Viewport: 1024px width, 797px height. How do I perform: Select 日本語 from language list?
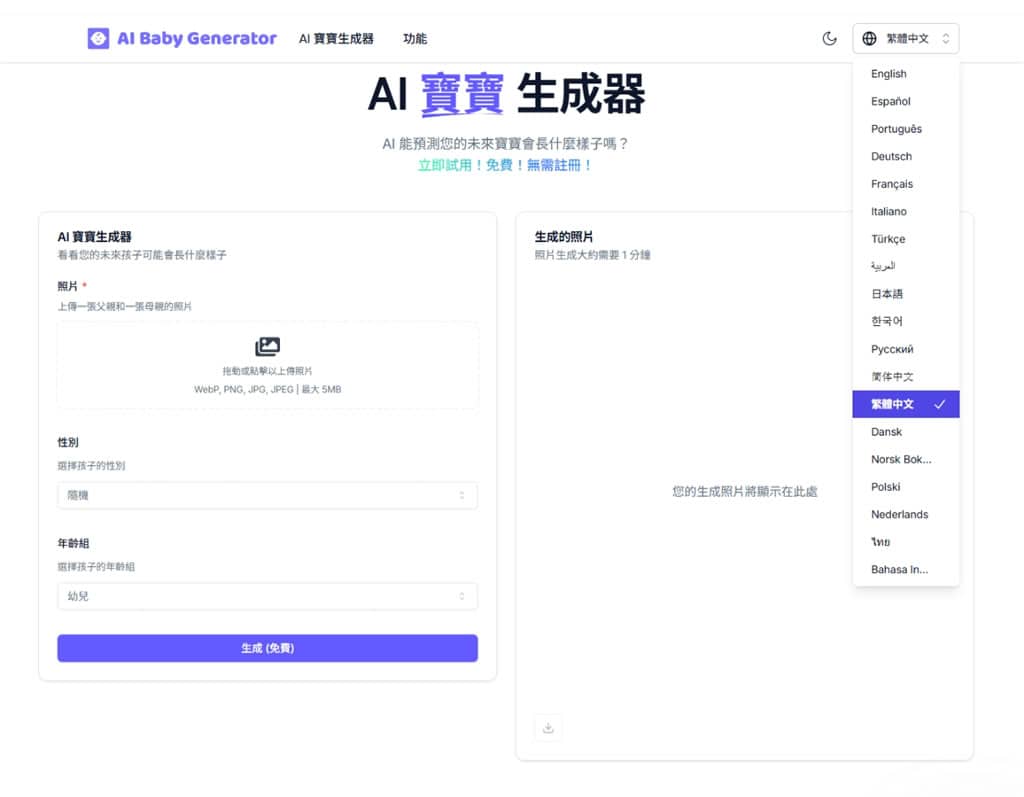click(906, 294)
